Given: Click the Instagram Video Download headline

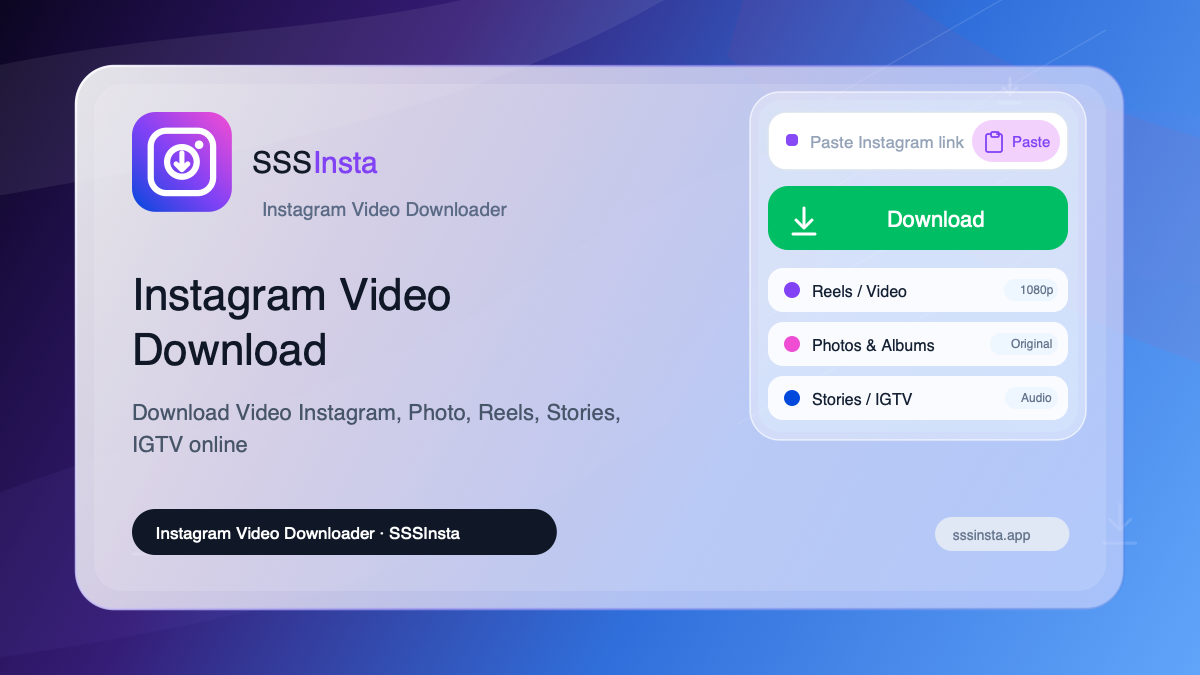Looking at the screenshot, I should coord(292,322).
